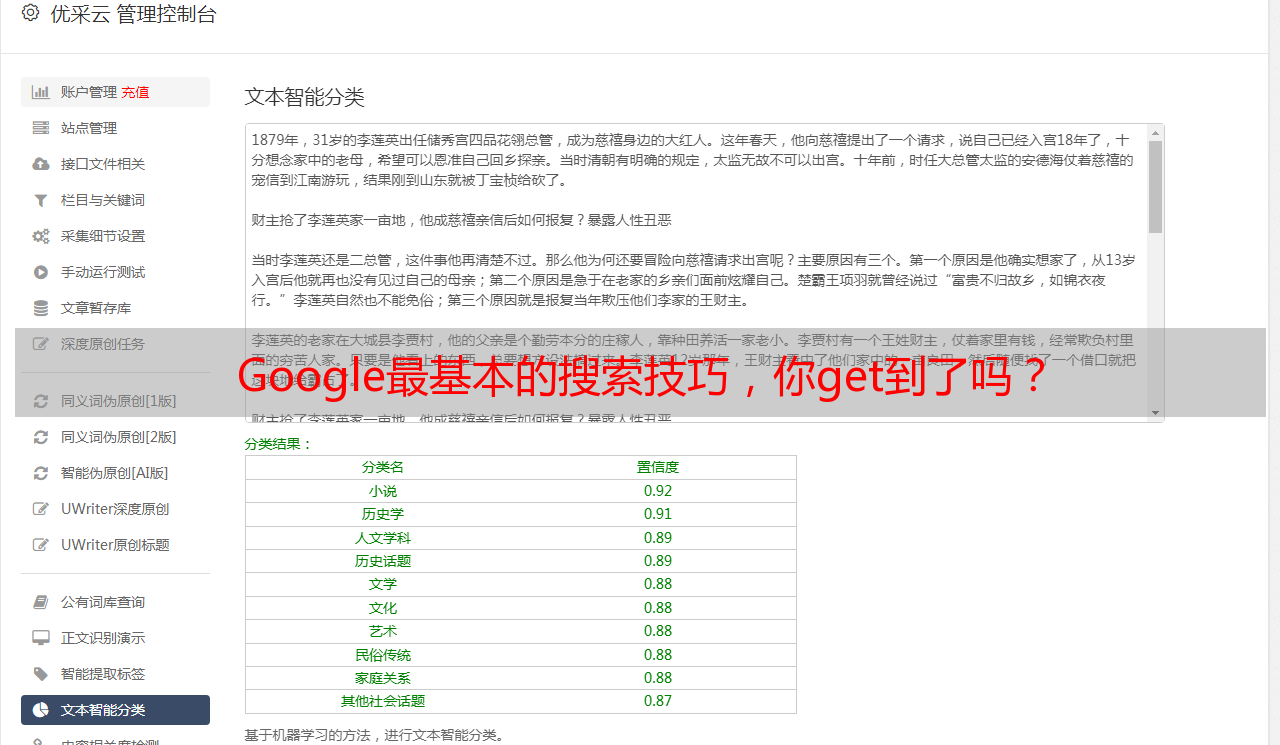Open 文章暂存库

click(x=115, y=308)
